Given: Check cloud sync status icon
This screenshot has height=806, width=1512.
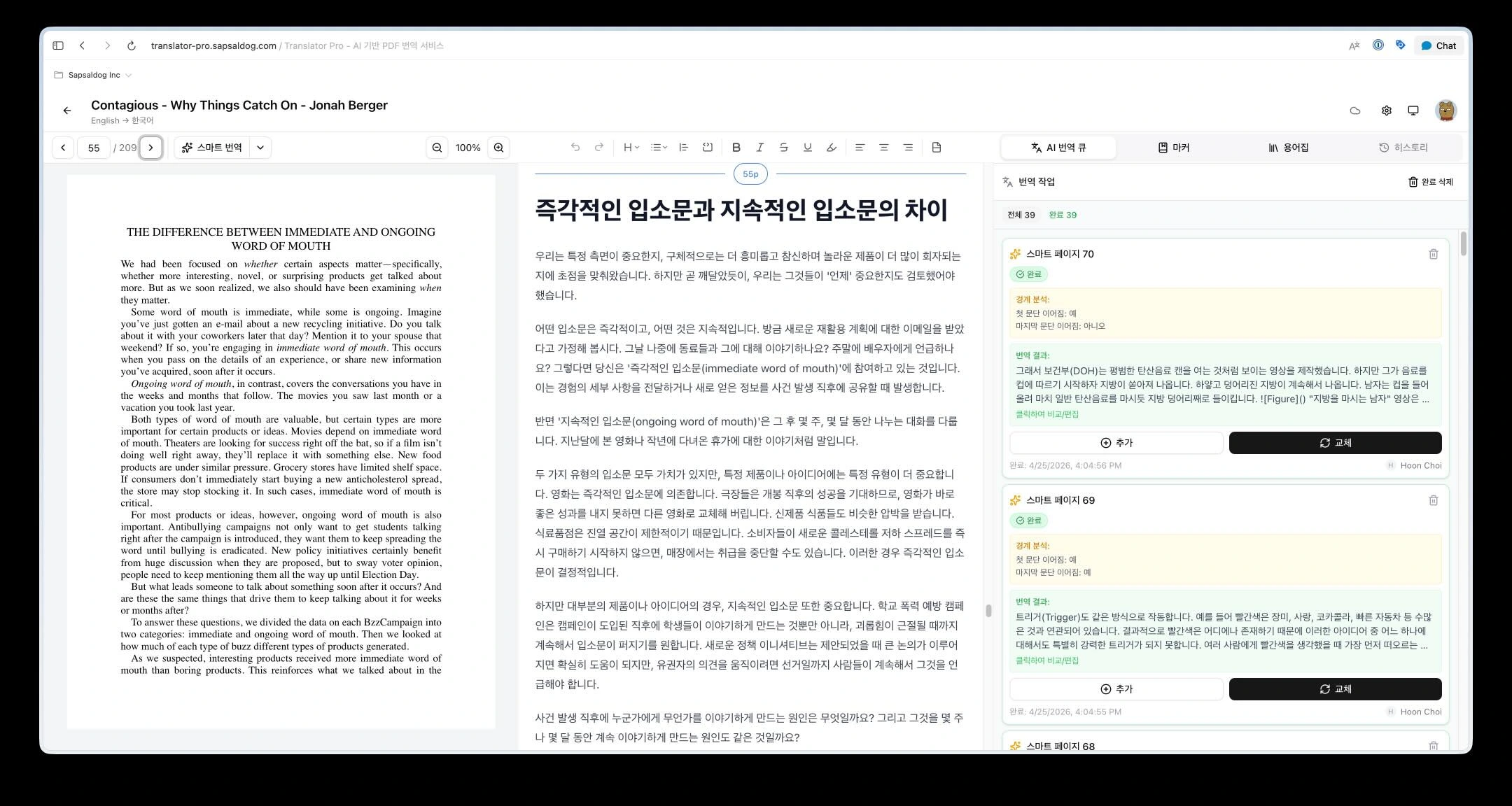Looking at the screenshot, I should tap(1355, 111).
